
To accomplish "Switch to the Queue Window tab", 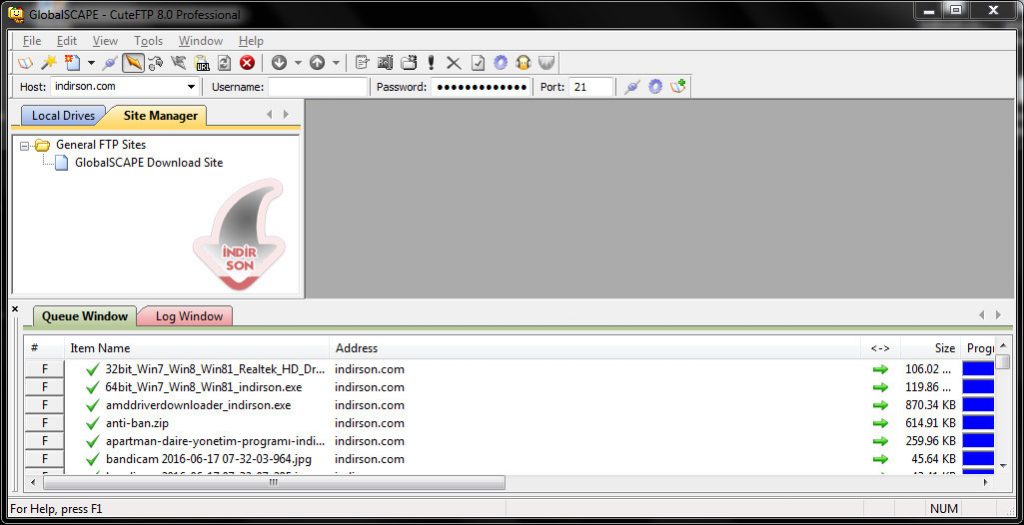I will tap(85, 316).
